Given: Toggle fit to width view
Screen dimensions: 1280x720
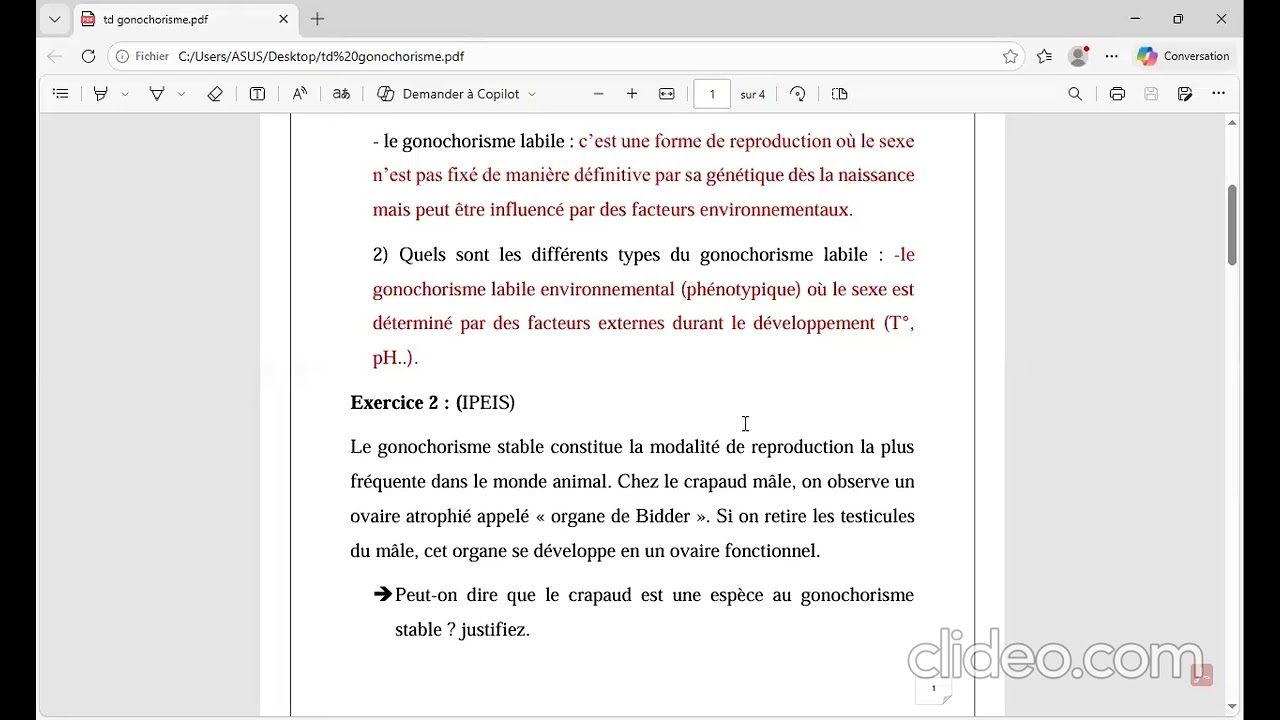Looking at the screenshot, I should coord(667,94).
